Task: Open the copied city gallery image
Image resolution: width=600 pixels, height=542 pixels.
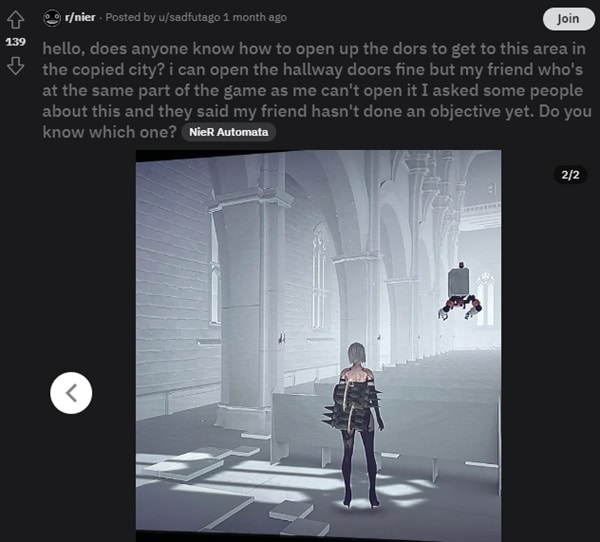Action: pyautogui.click(x=318, y=345)
